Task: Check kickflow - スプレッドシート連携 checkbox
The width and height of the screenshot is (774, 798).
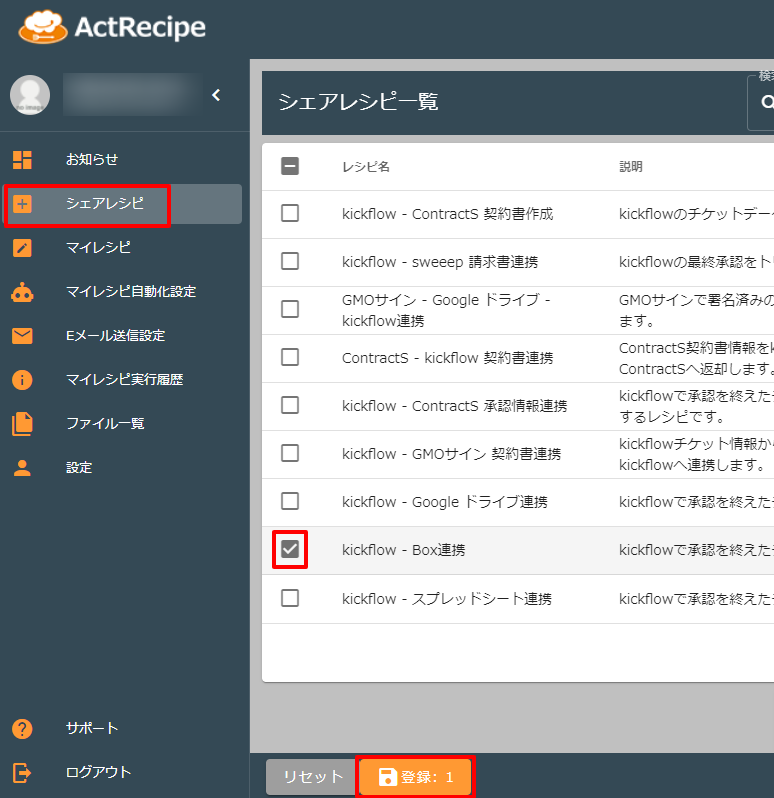Action: (290, 598)
